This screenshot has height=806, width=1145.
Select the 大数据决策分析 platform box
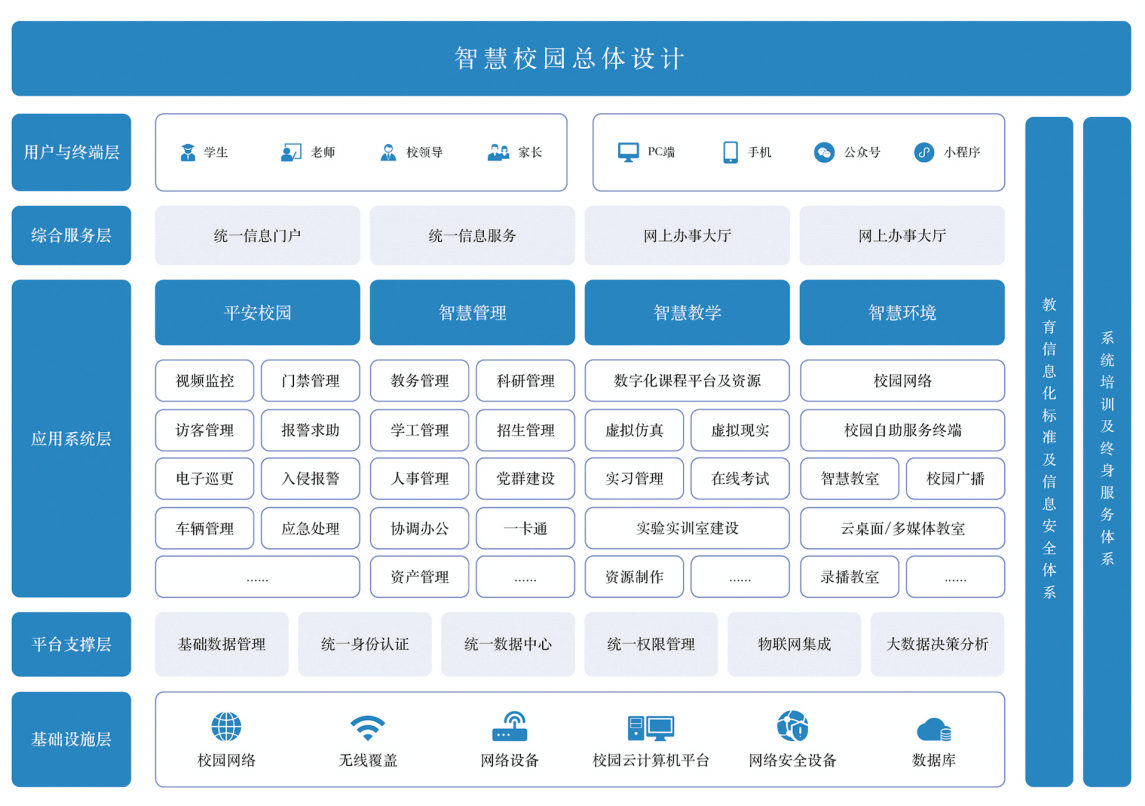tap(937, 645)
